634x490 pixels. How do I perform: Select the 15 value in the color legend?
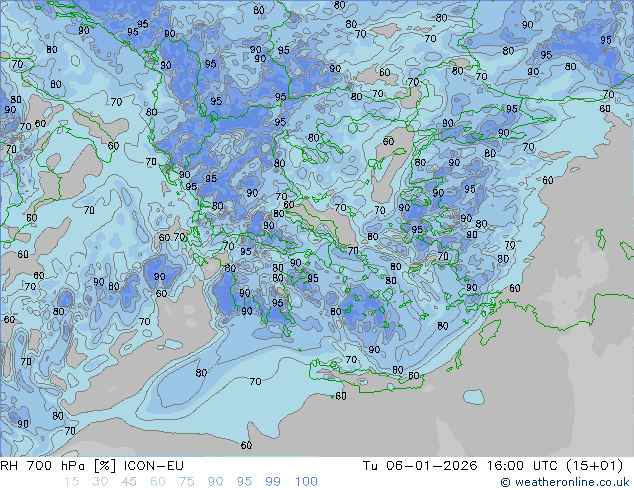71,482
